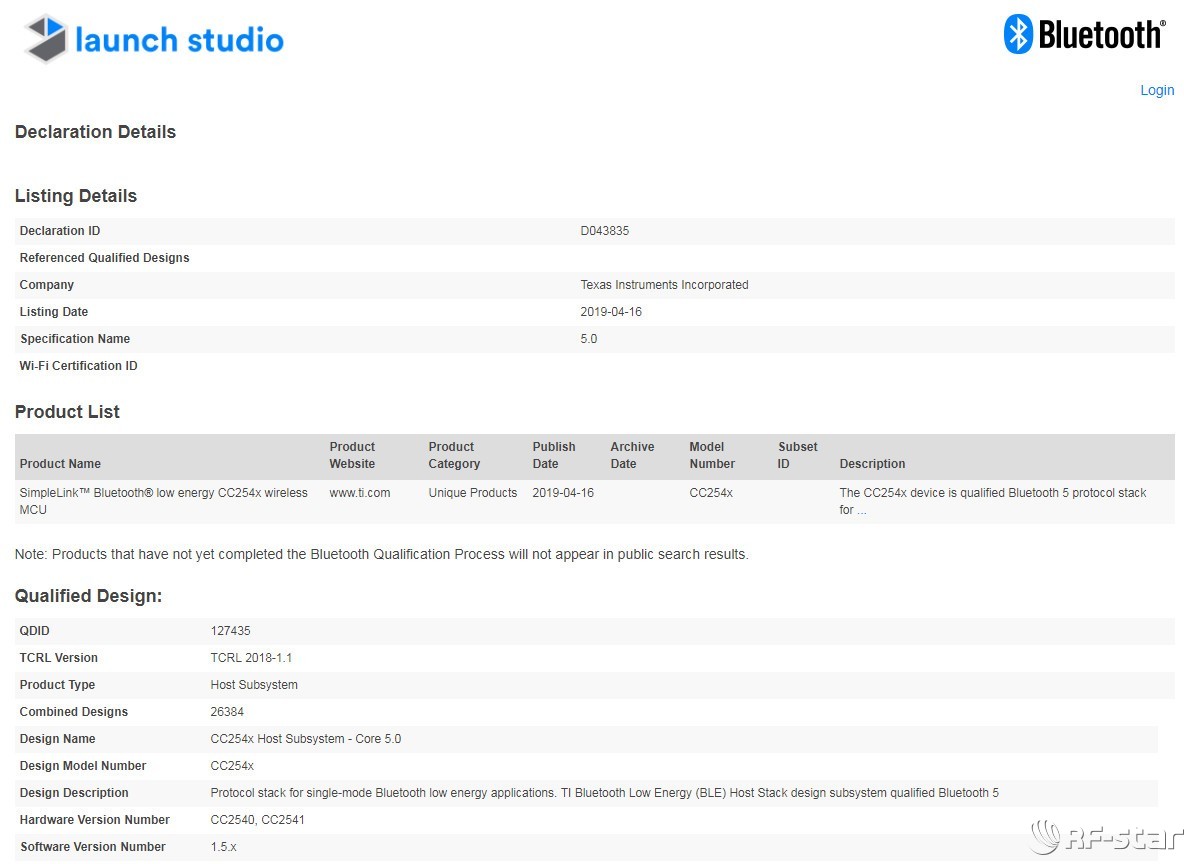This screenshot has height=864, width=1184.
Task: Select the Declaration ID value D043835
Action: click(604, 231)
